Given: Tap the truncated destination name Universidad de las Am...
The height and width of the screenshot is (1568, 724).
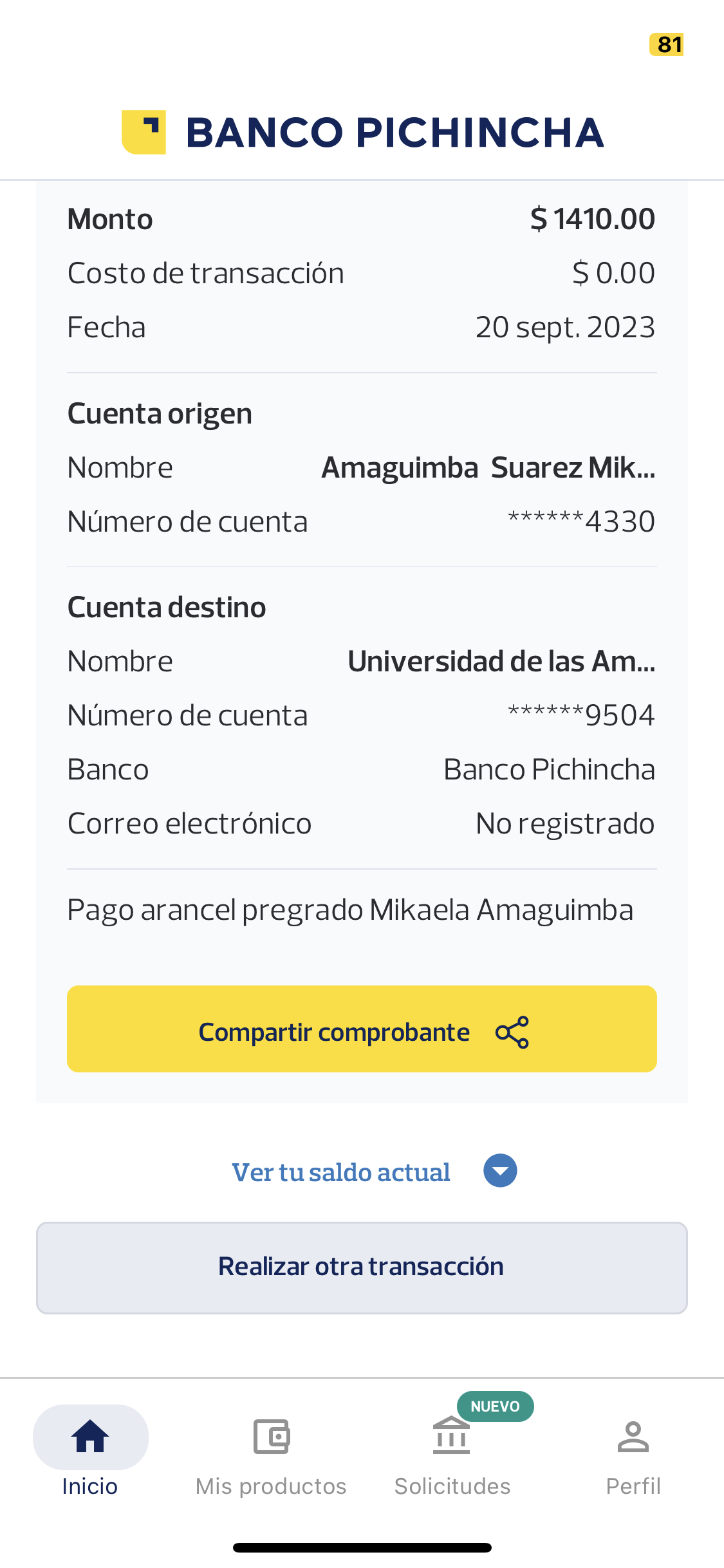Looking at the screenshot, I should [501, 662].
